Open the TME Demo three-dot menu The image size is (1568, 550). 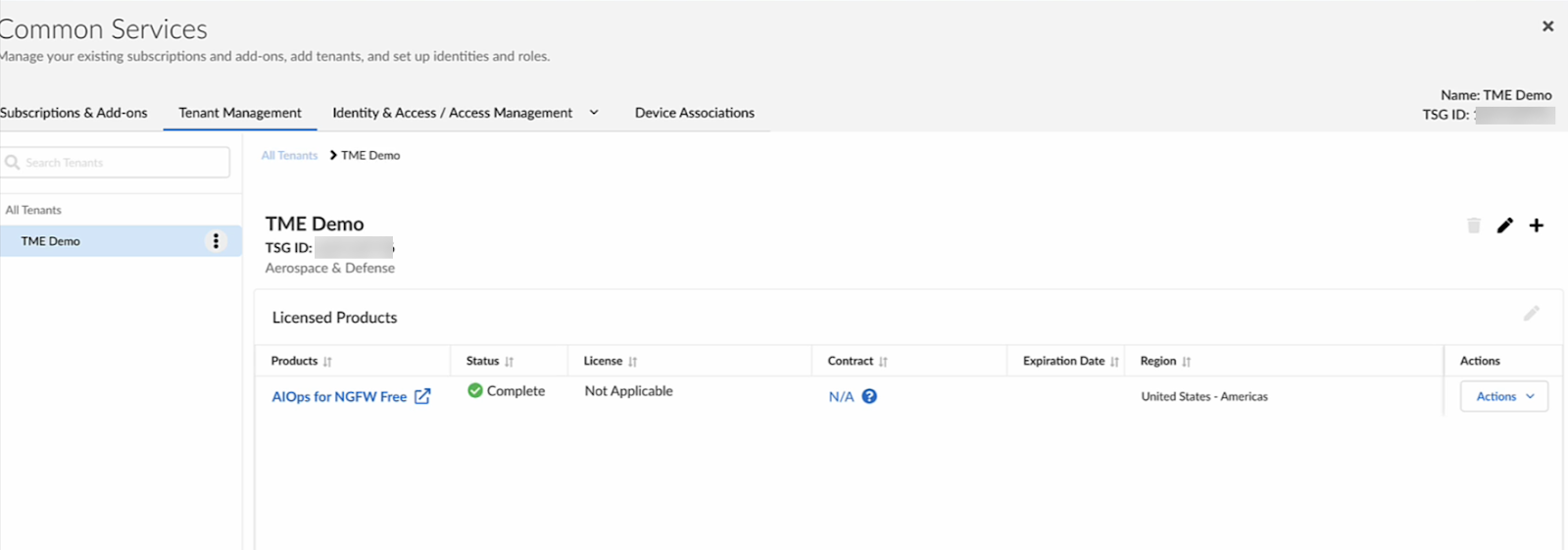pyautogui.click(x=216, y=241)
